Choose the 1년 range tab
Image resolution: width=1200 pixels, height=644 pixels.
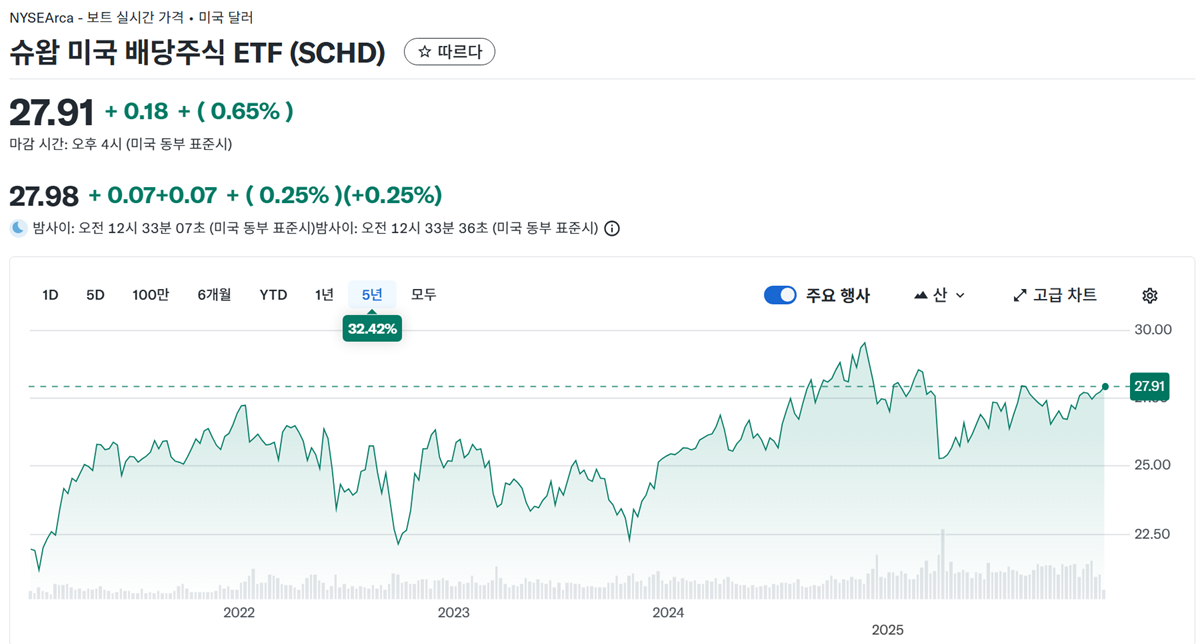click(324, 295)
